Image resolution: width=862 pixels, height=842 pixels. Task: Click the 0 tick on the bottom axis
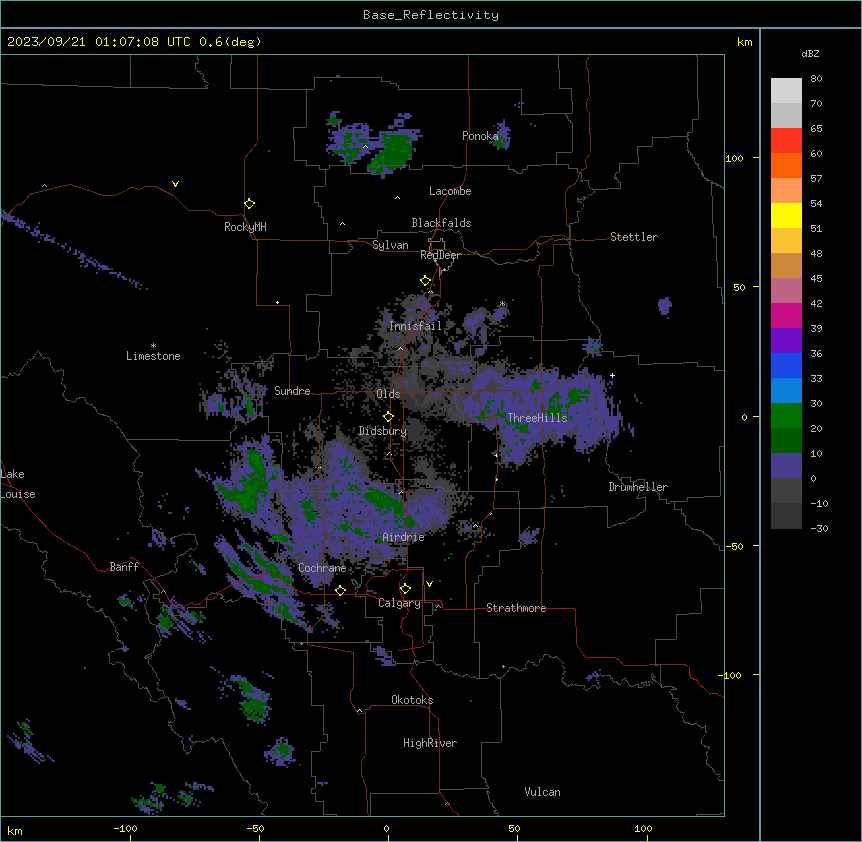(386, 828)
